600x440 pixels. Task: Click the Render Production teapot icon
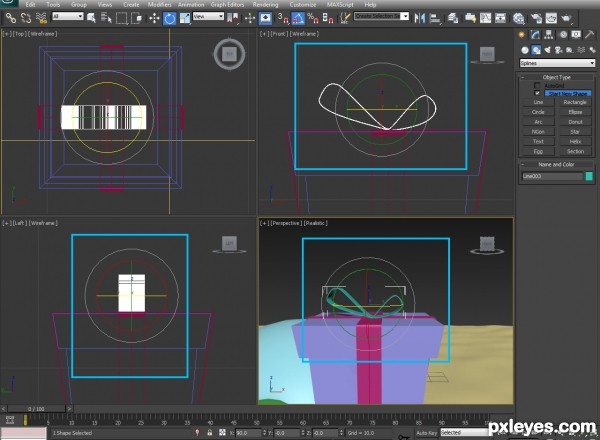(x=566, y=18)
